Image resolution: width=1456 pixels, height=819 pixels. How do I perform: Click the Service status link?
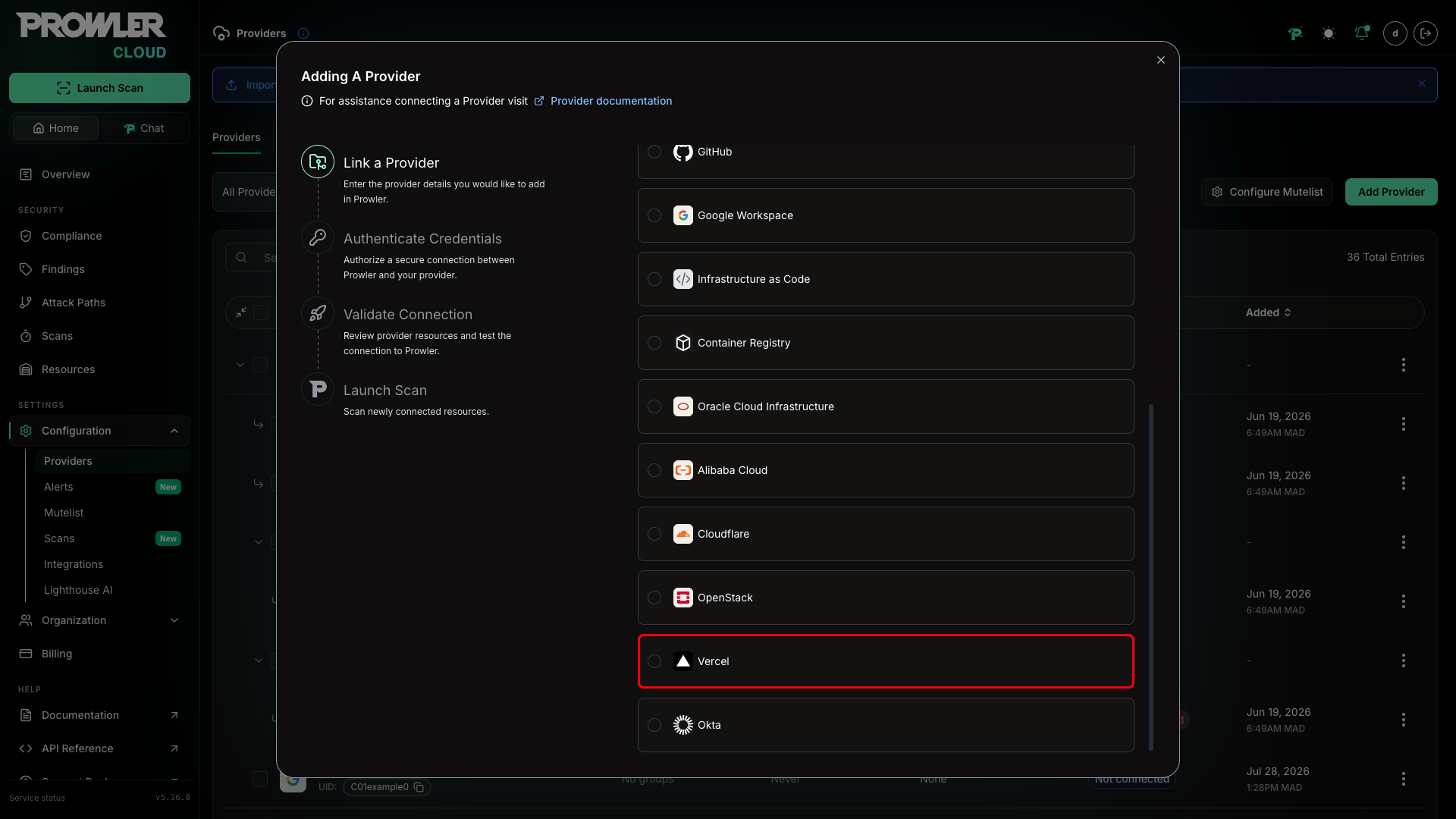[x=37, y=798]
